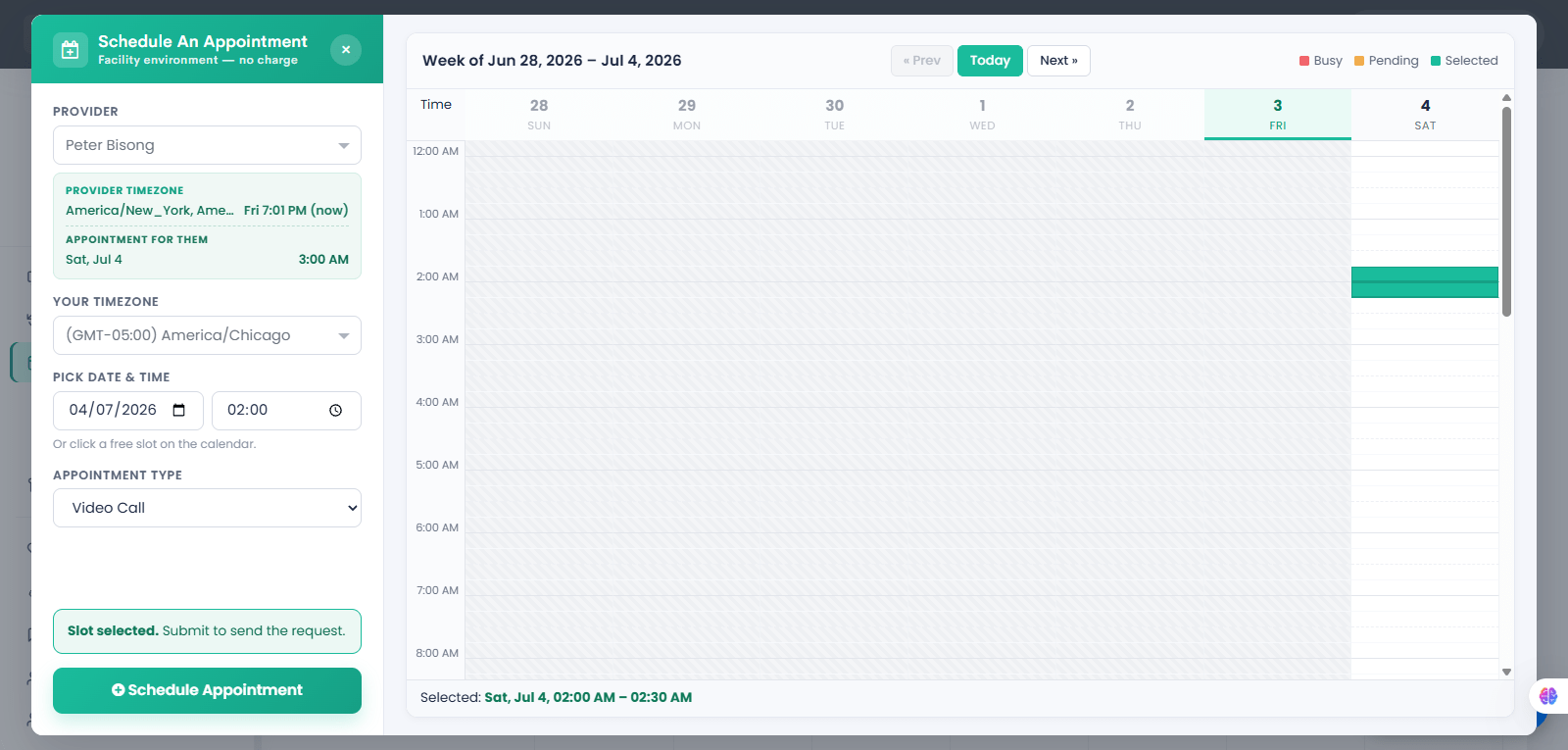Click the Fri 7:01 PM (now) text
Viewport: 1568px width, 750px height.
click(x=296, y=211)
